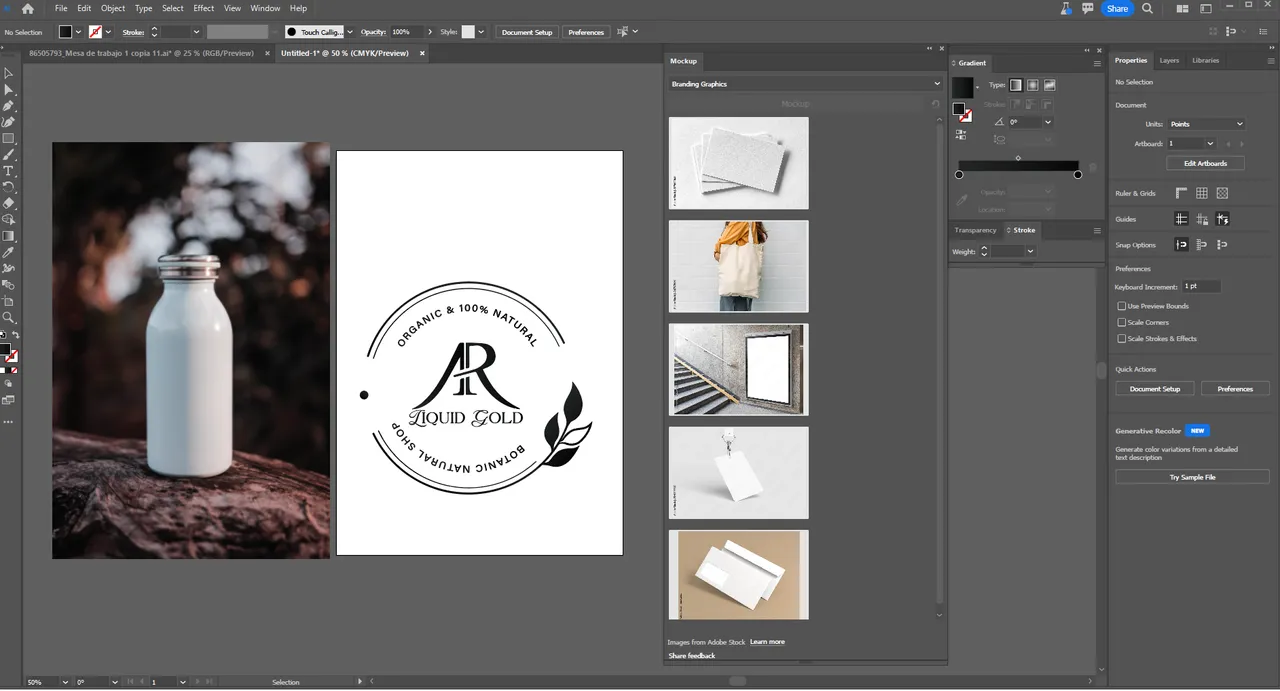Click the reverse gradient icon
This screenshot has width=1280, height=691.
tap(961, 134)
